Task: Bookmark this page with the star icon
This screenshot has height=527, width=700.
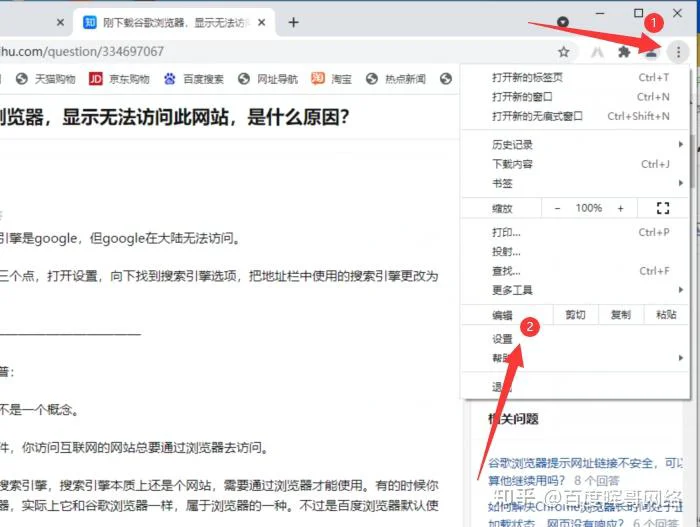Action: tap(564, 52)
